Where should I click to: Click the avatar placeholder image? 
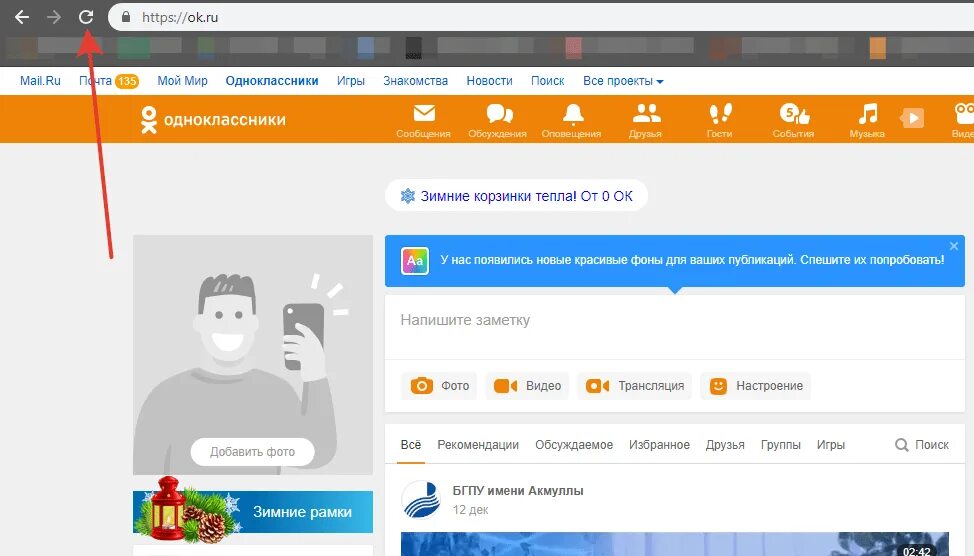(253, 355)
